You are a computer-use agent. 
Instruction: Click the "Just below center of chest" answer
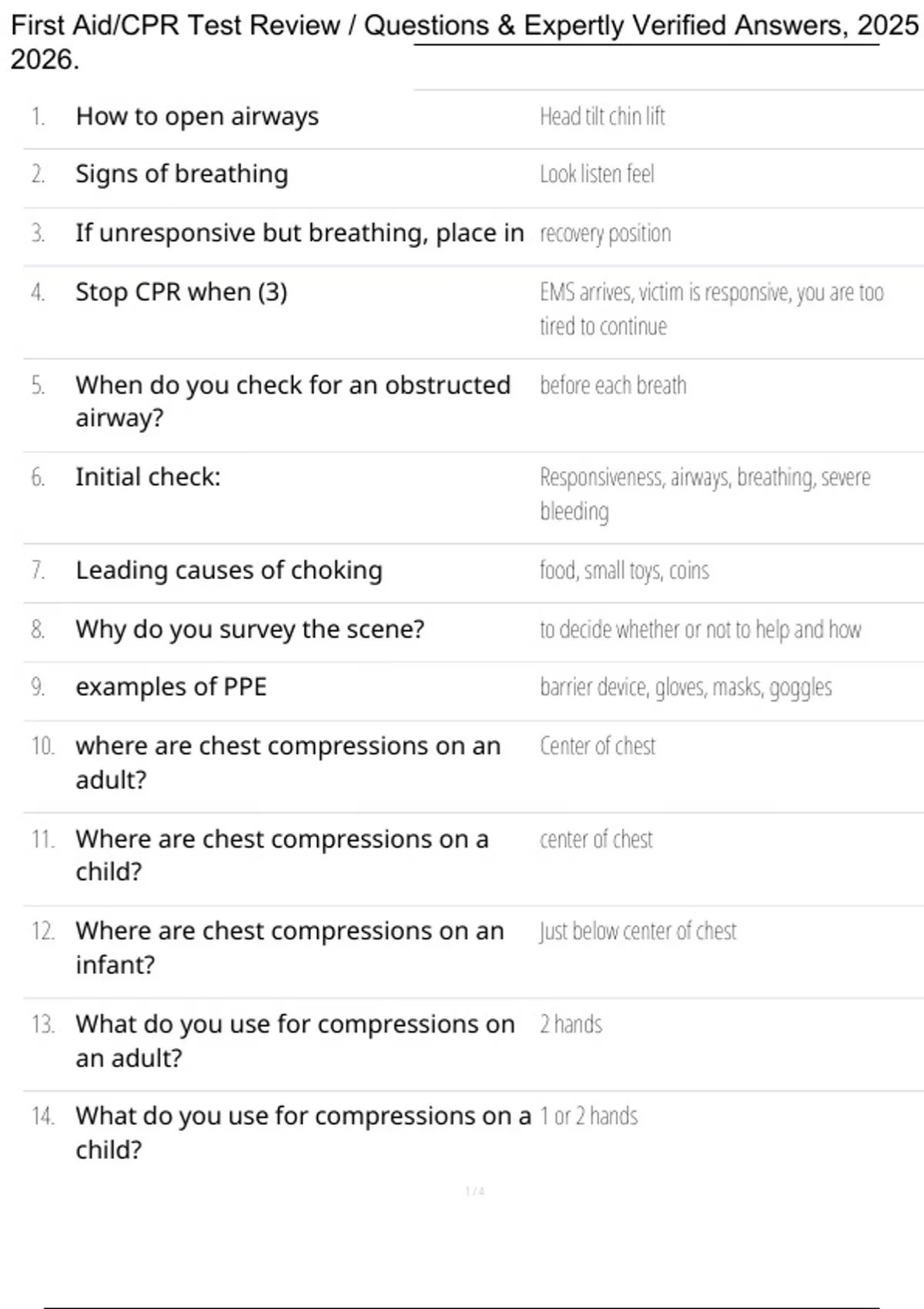(x=638, y=931)
